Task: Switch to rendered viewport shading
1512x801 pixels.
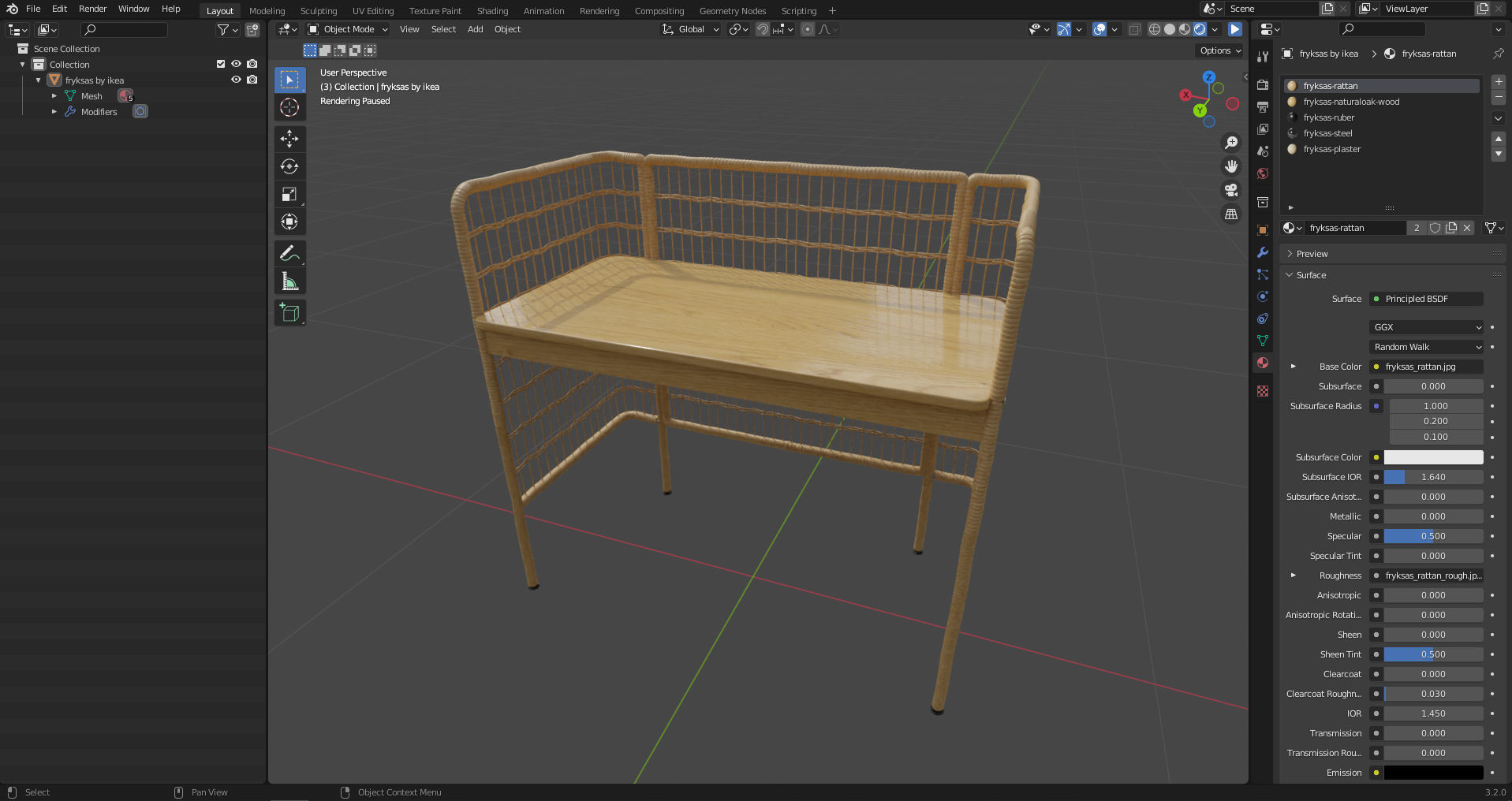Action: pos(1200,29)
